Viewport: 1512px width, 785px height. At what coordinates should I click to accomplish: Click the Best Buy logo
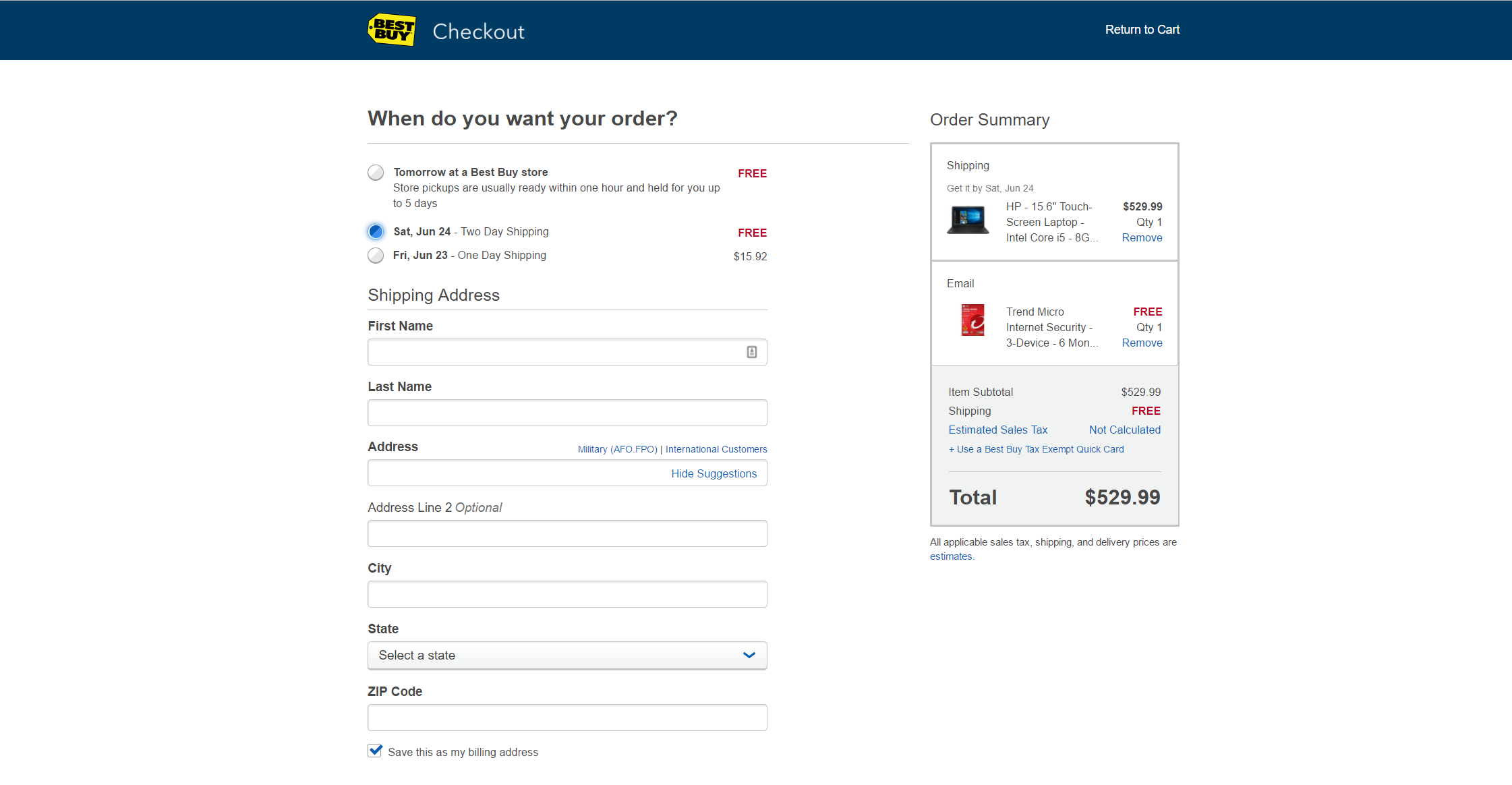point(392,30)
